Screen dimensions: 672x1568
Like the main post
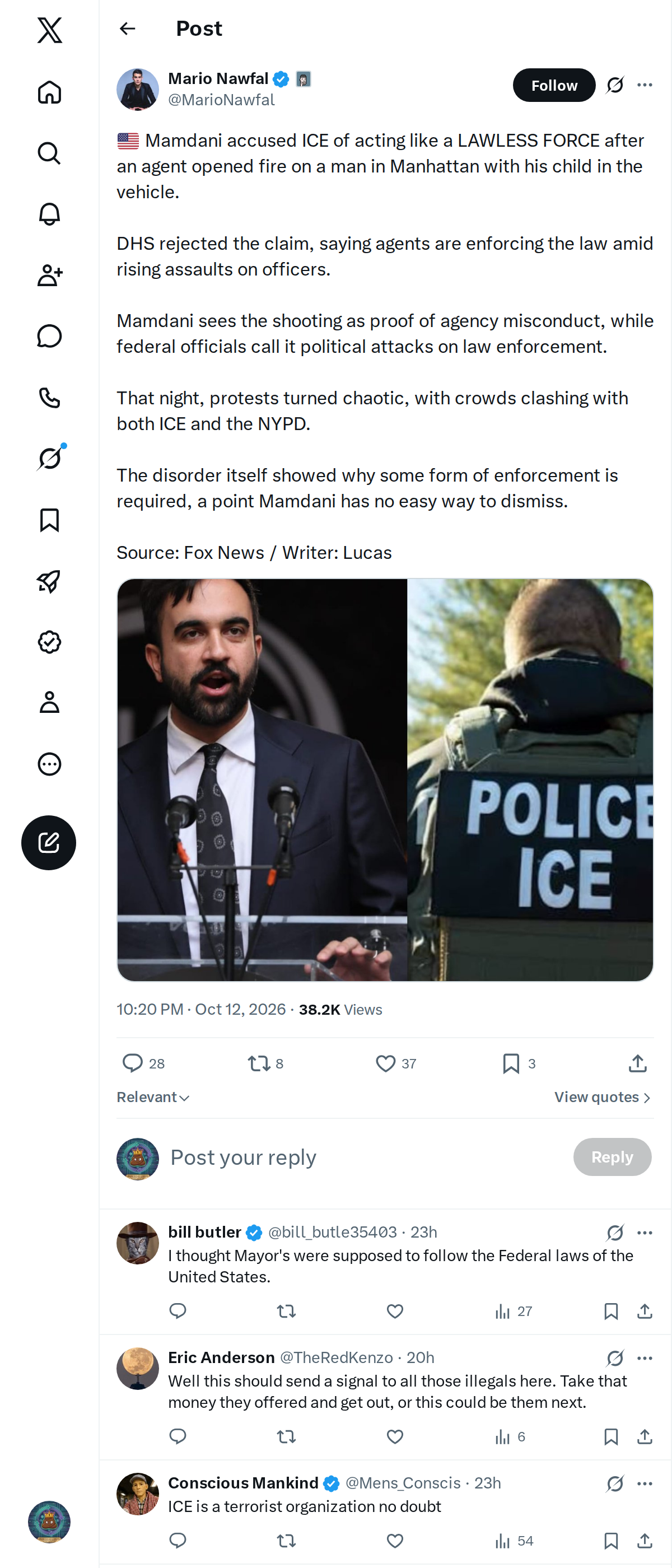point(396,1063)
